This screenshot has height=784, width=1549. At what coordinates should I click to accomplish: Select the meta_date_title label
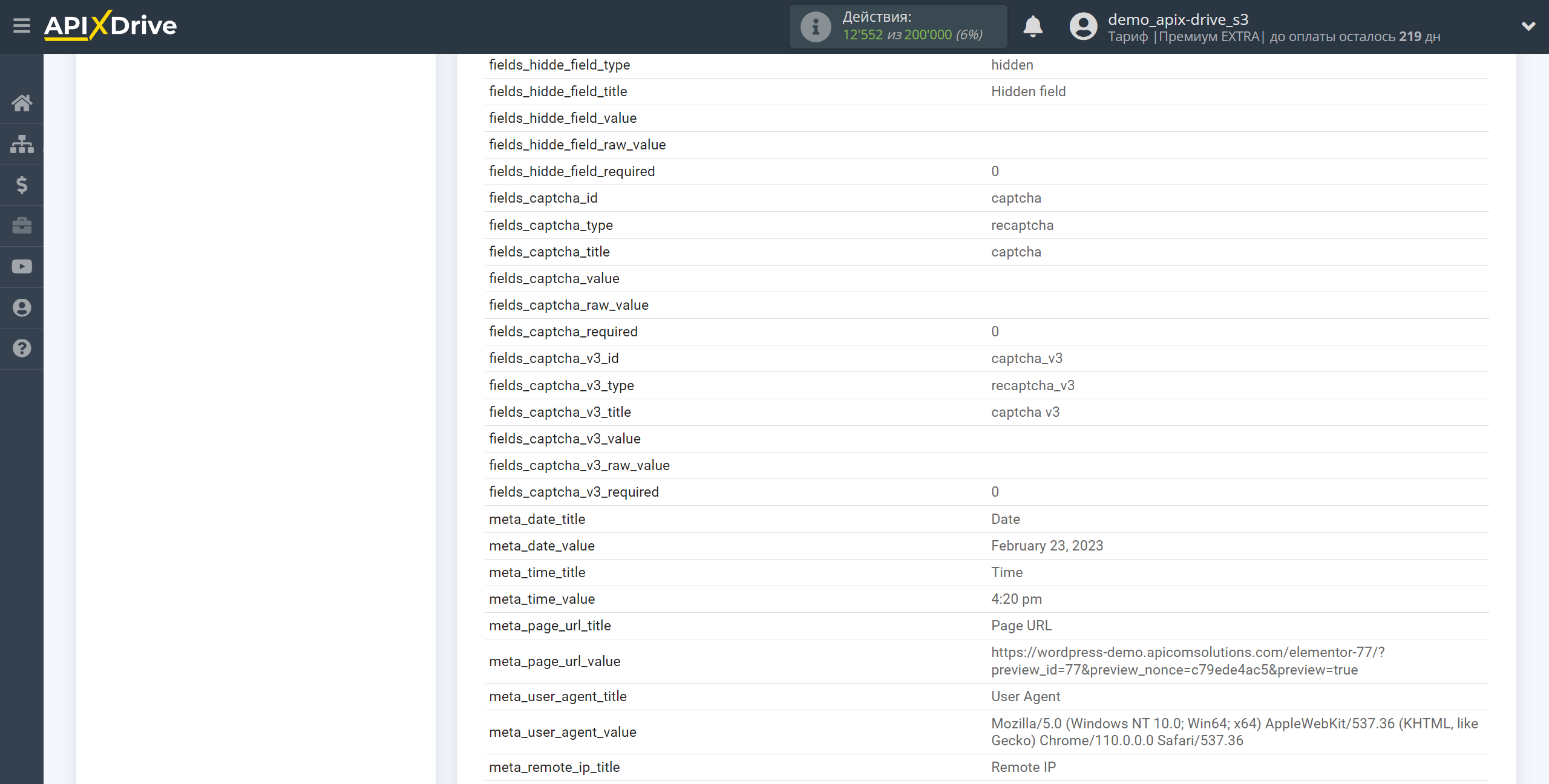tap(537, 519)
